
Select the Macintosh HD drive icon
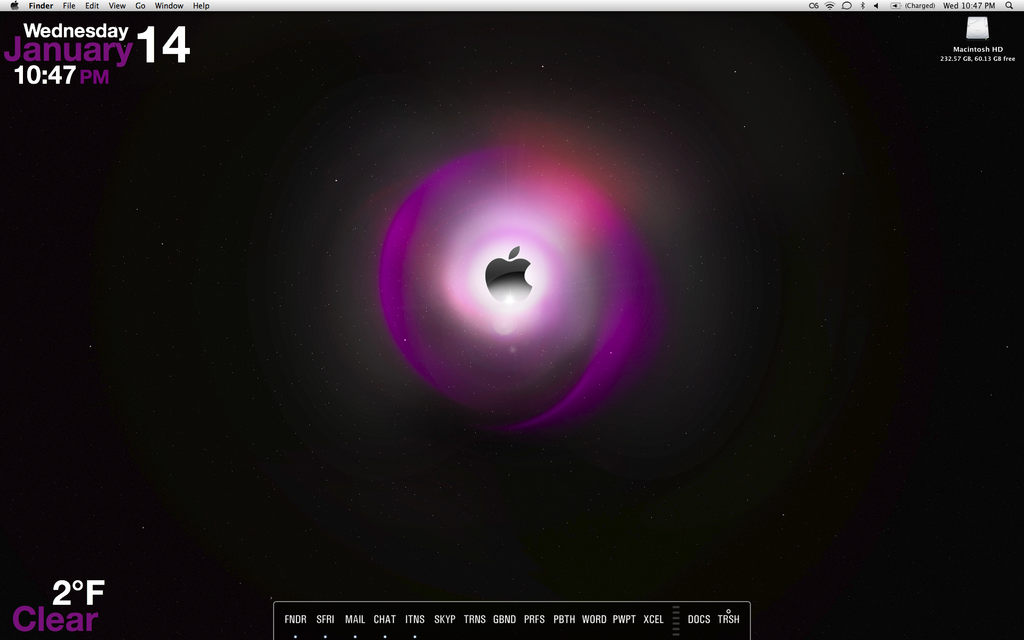pos(978,29)
